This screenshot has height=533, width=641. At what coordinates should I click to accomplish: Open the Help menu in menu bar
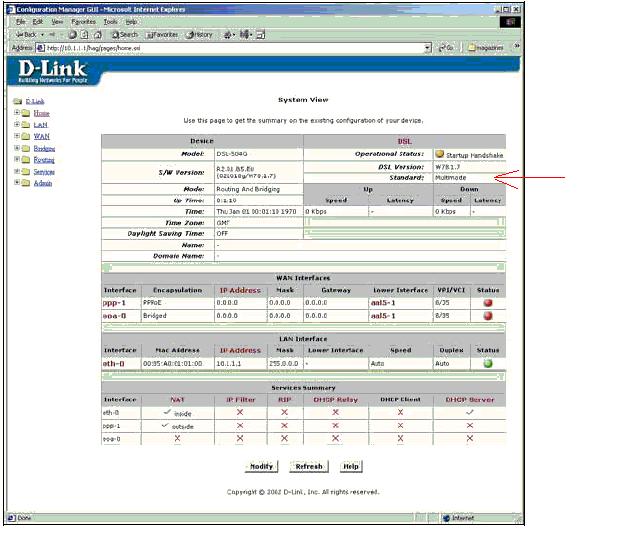click(x=131, y=22)
